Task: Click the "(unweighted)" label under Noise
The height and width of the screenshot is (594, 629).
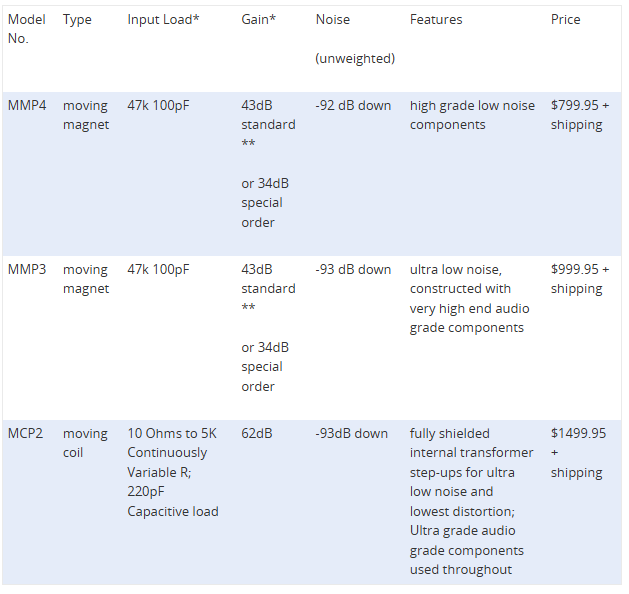Action: pos(355,59)
